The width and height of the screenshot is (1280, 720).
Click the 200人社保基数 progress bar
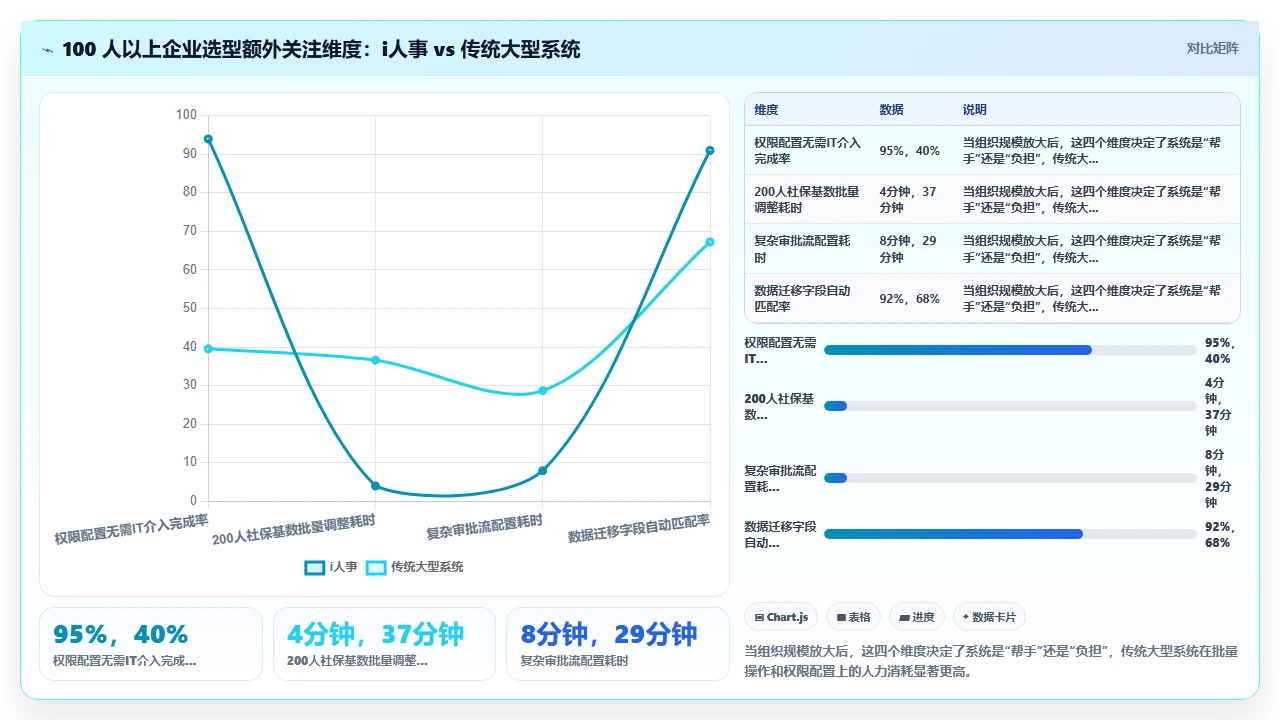pos(1010,406)
